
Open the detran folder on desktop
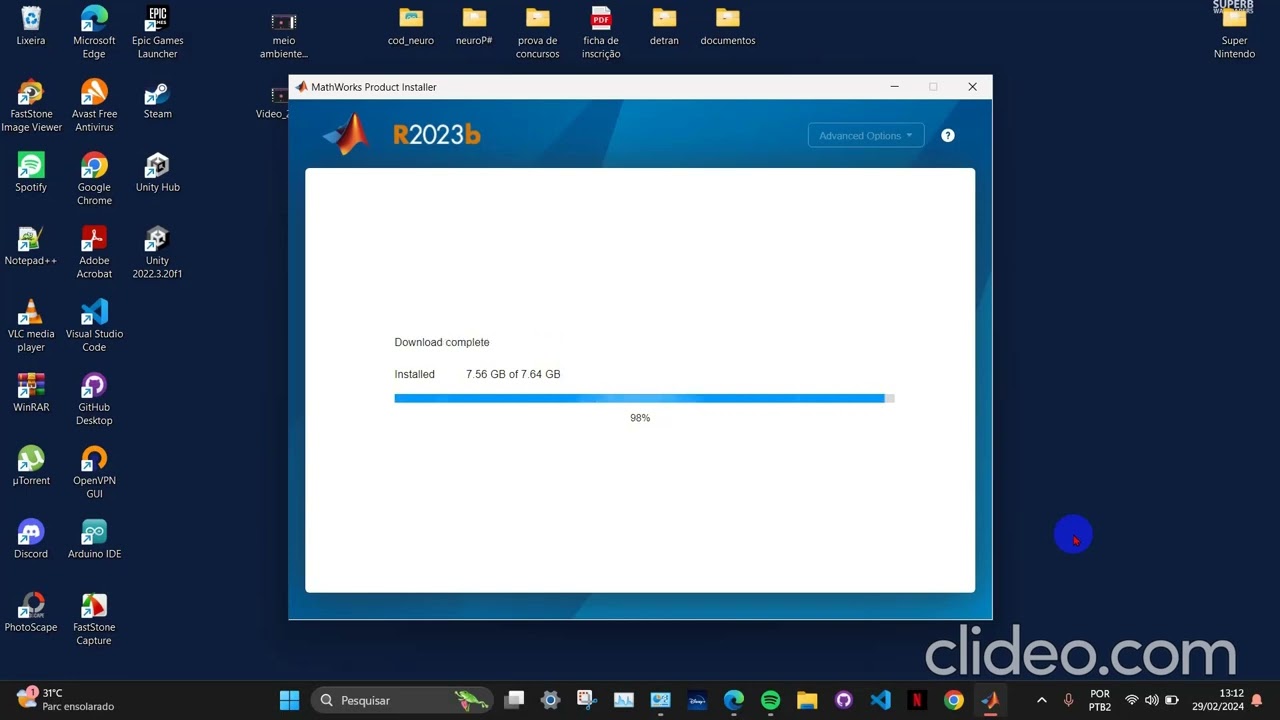tap(664, 27)
